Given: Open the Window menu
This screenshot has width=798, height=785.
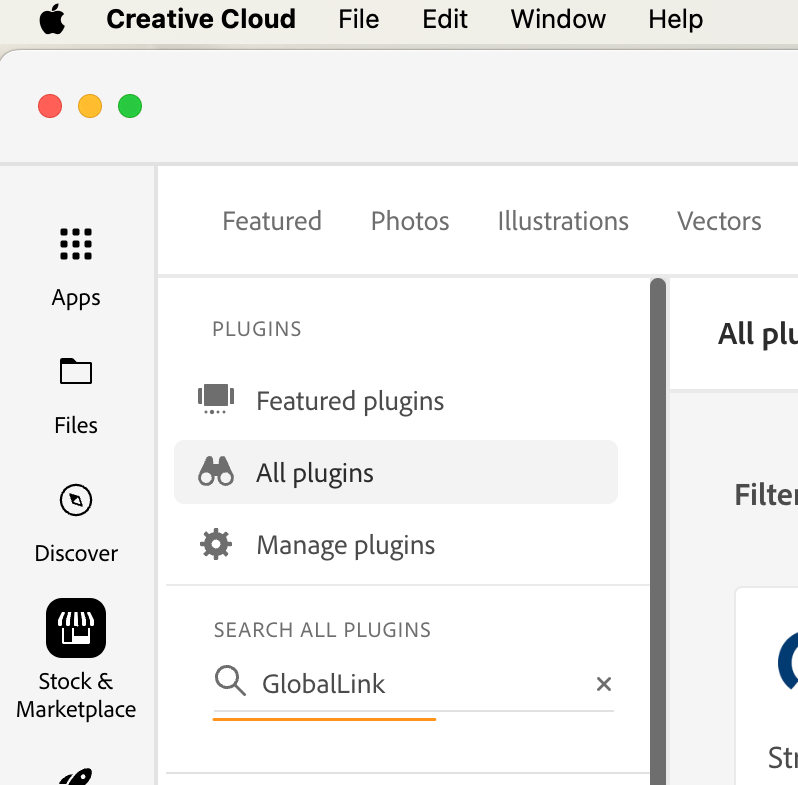Looking at the screenshot, I should (x=558, y=19).
